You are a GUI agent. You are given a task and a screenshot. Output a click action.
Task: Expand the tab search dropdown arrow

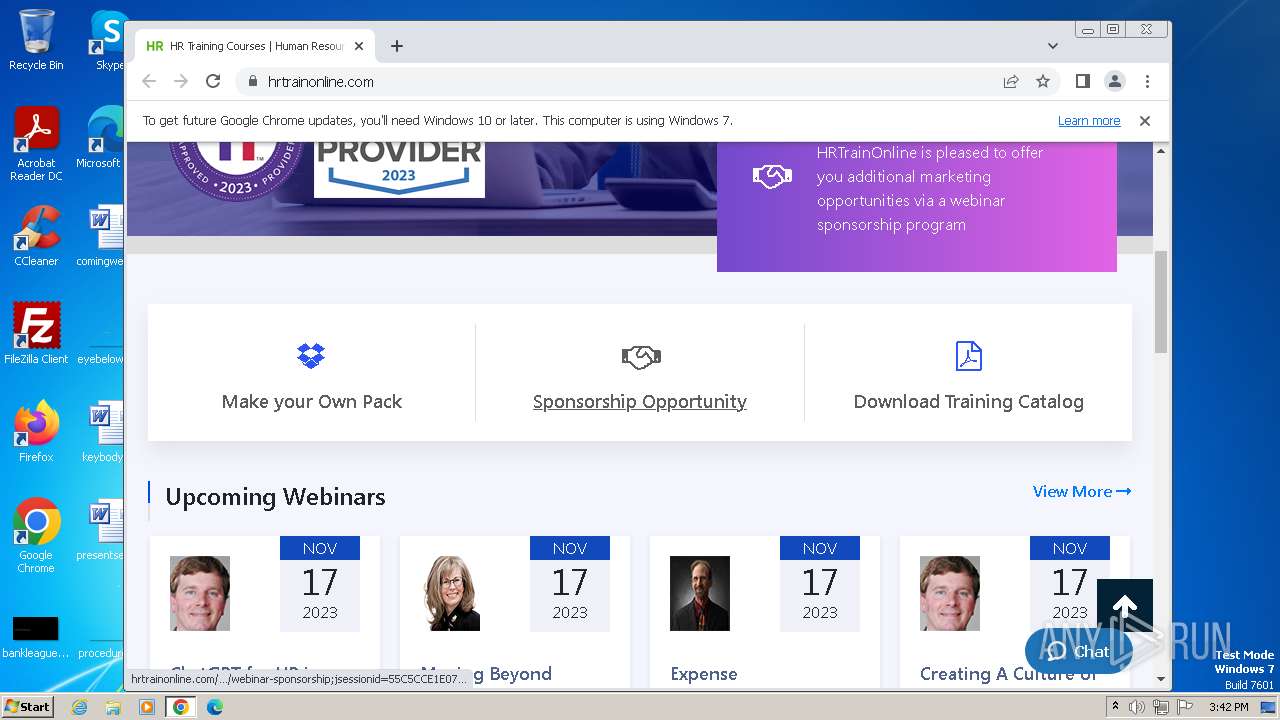[1053, 46]
